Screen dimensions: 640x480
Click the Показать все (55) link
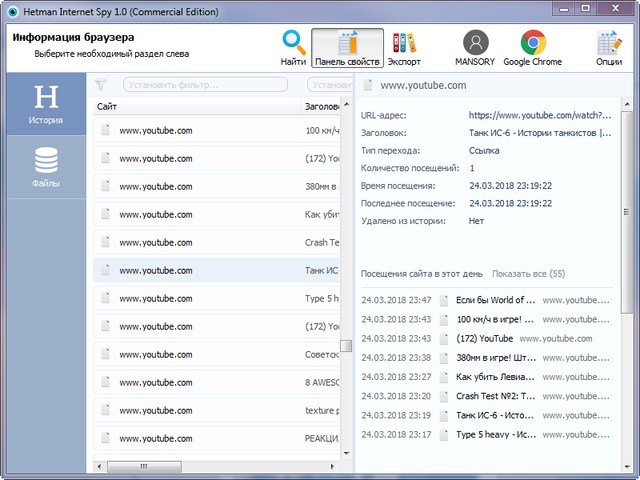pyautogui.click(x=529, y=274)
